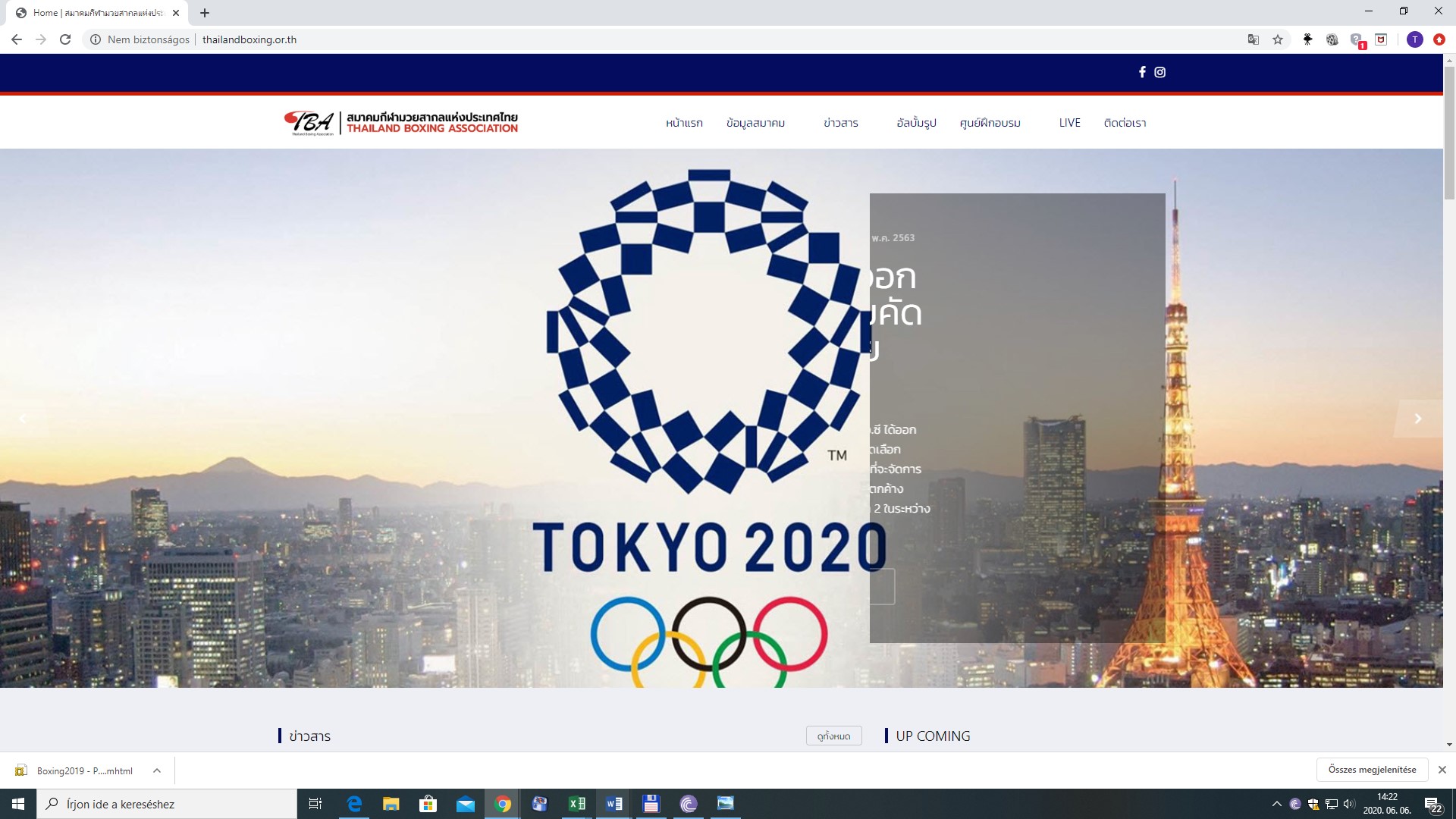The height and width of the screenshot is (819, 1456).
Task: Click the page vertical scrollbar thumb
Action: [x=1449, y=133]
